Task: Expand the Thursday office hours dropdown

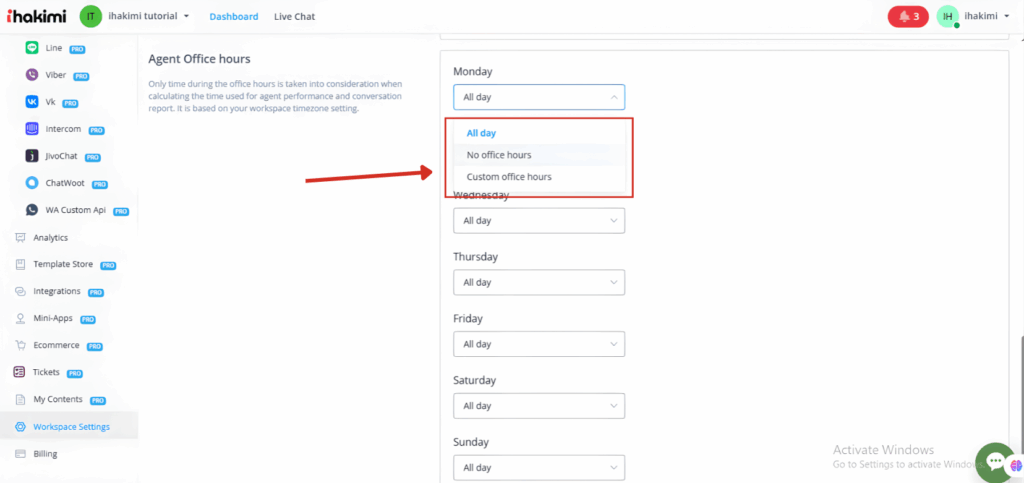Action: tap(538, 283)
